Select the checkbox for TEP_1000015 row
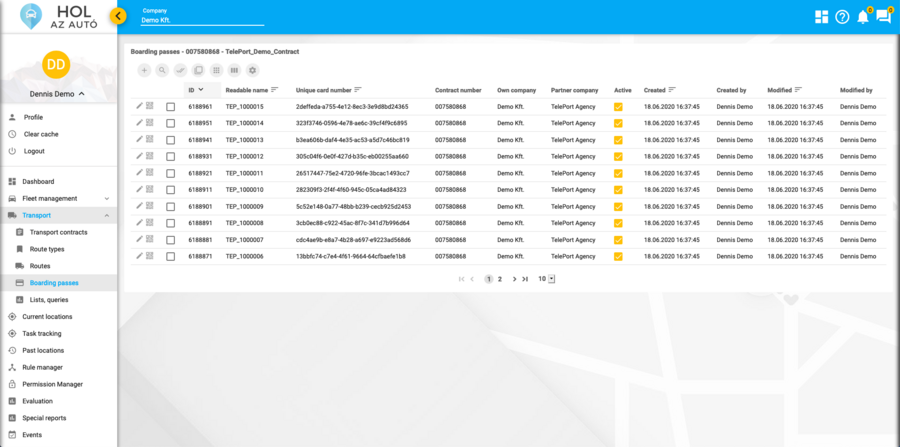900x447 pixels. 171,107
